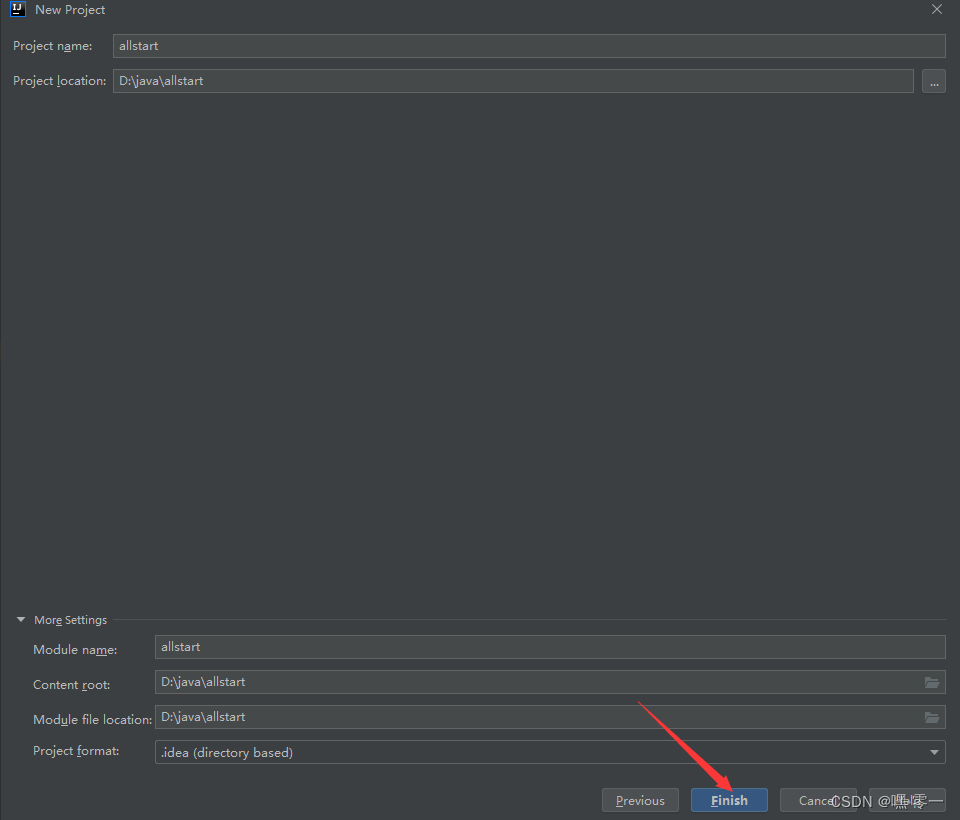The image size is (960, 820).
Task: Browse for Project location with ellipsis button
Action: click(934, 81)
